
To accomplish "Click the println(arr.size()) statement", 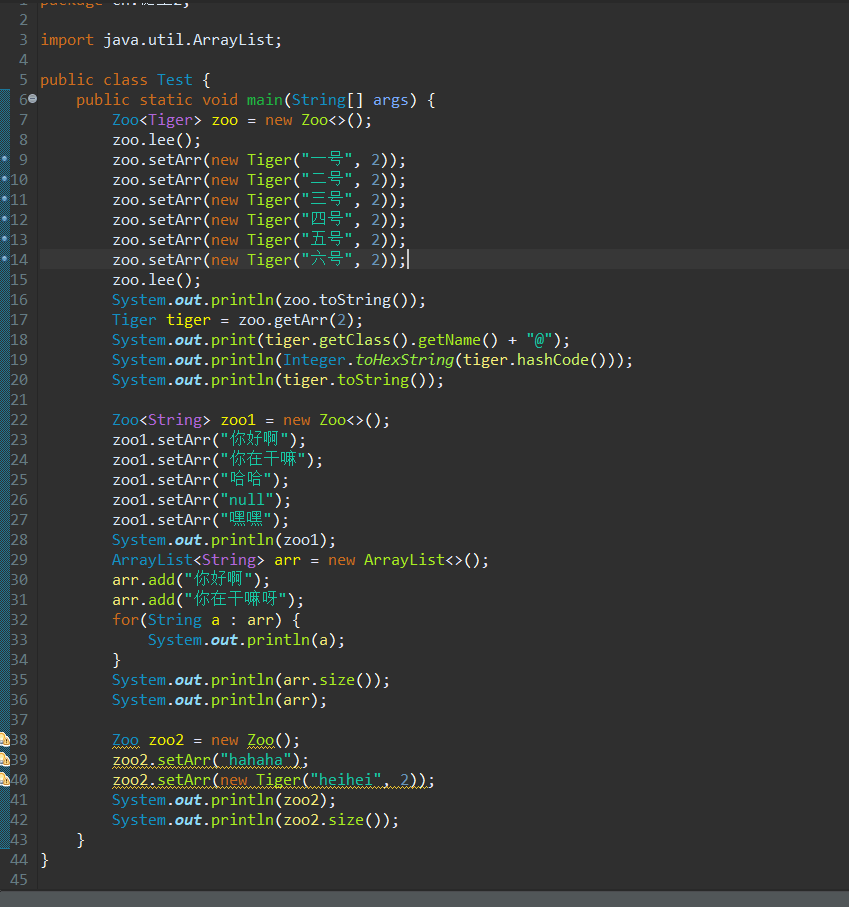I will point(251,680).
